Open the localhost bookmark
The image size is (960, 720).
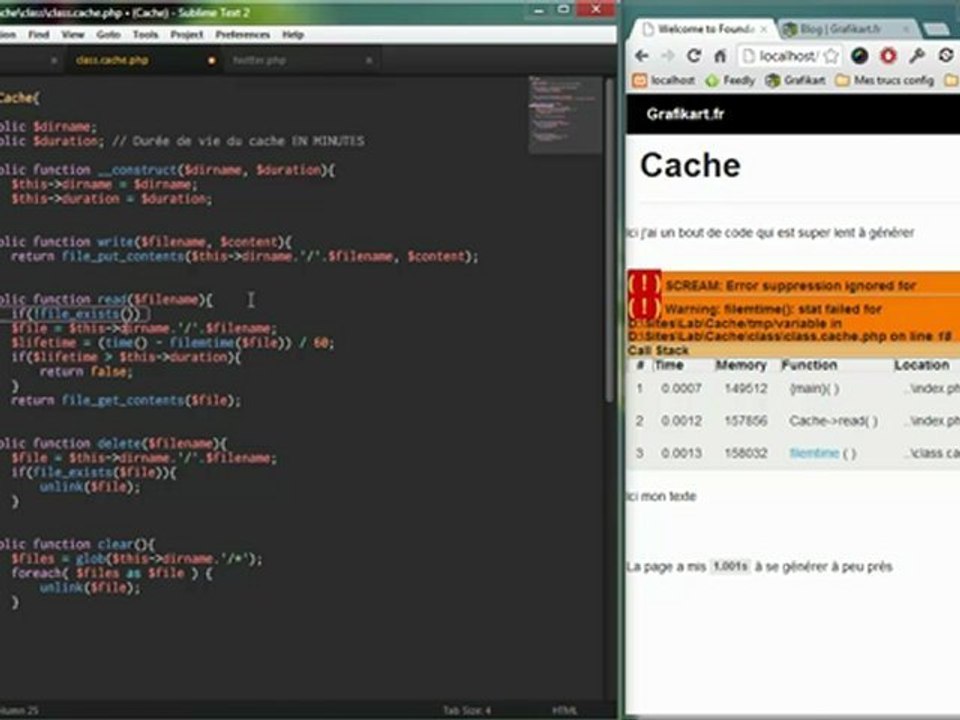pos(664,80)
